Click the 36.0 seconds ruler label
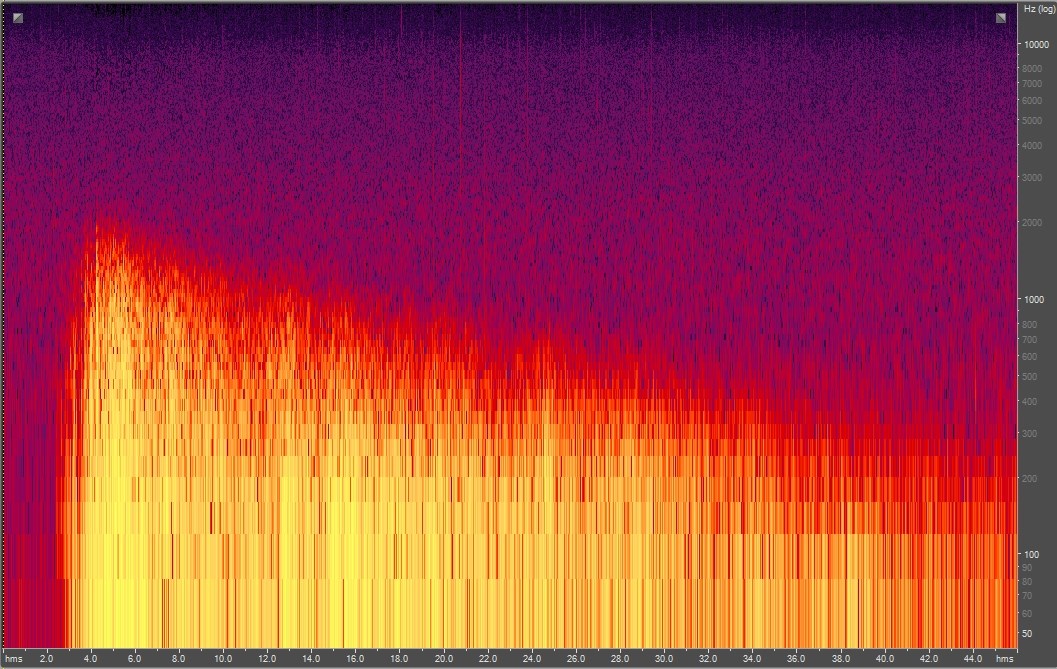The width and height of the screenshot is (1057, 669). [796, 659]
